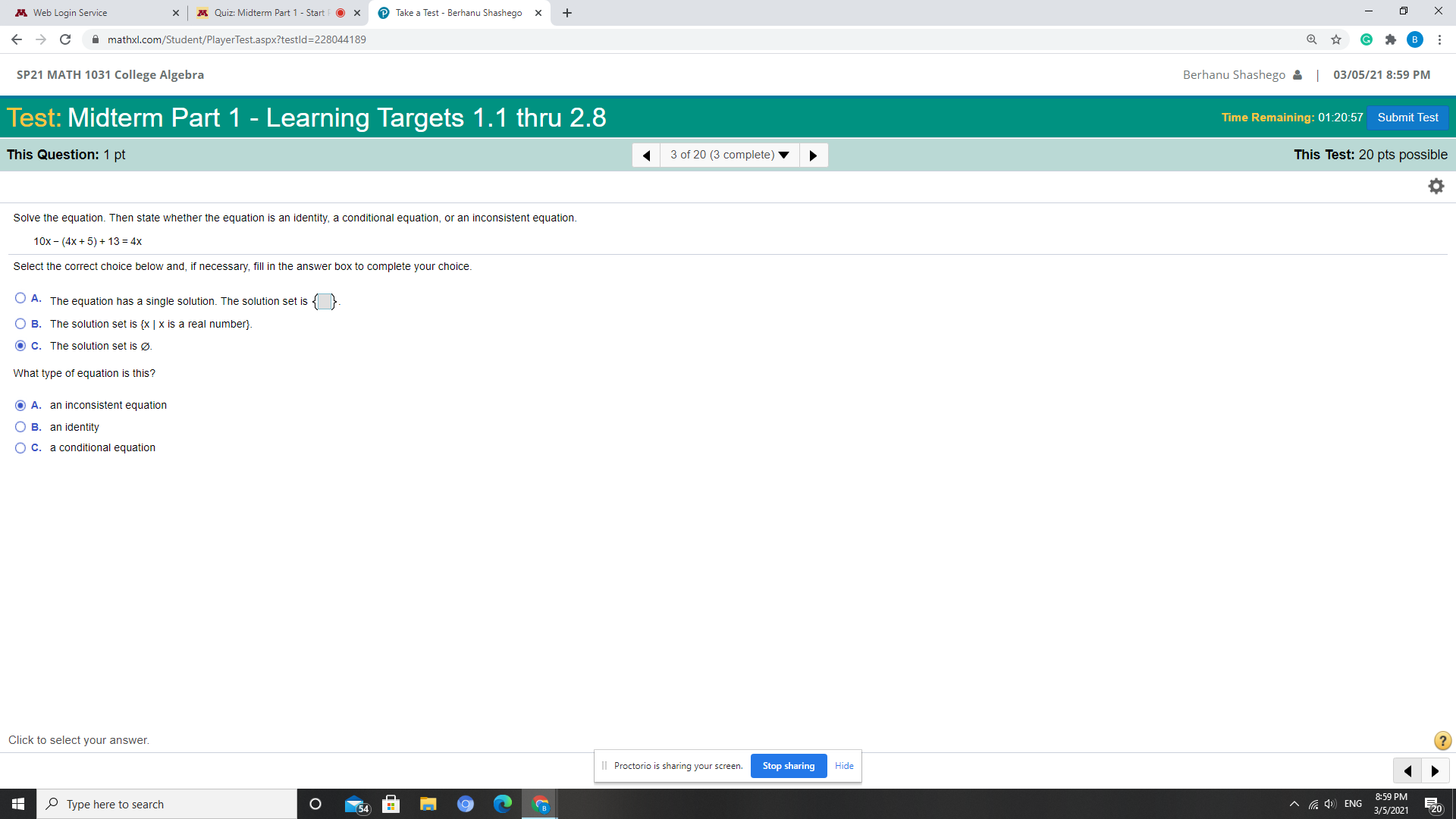Open File Explorer from the taskbar
This screenshot has height=819, width=1456.
[x=428, y=804]
